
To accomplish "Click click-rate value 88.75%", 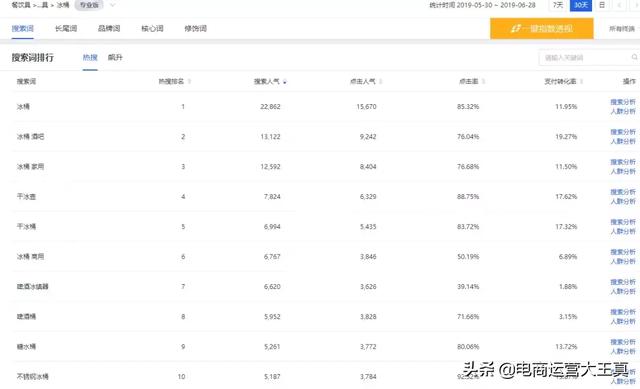I will tap(468, 197).
